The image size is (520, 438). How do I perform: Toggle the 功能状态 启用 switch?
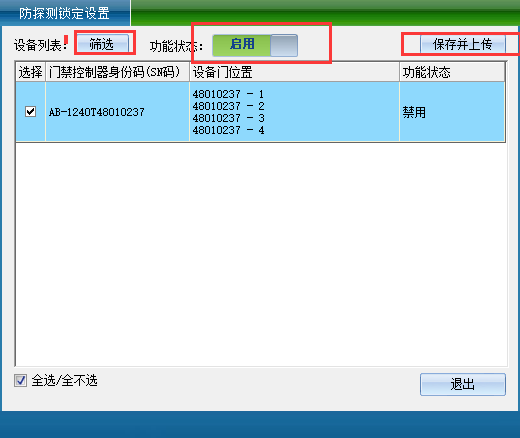click(x=255, y=45)
